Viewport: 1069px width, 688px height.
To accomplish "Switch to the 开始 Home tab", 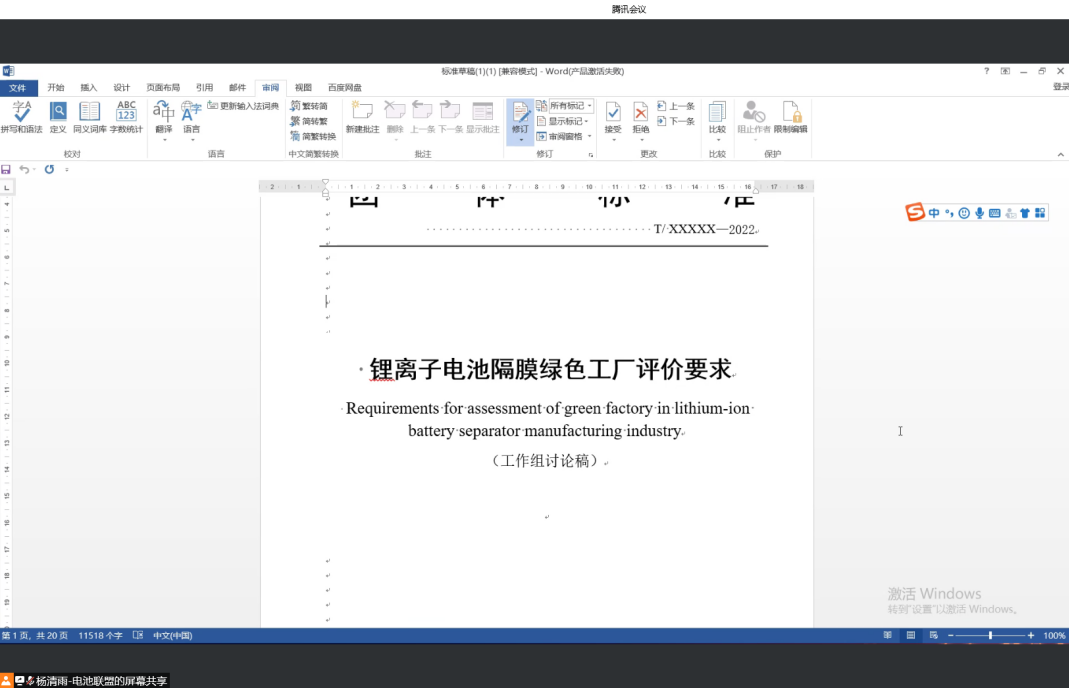I will [56, 87].
